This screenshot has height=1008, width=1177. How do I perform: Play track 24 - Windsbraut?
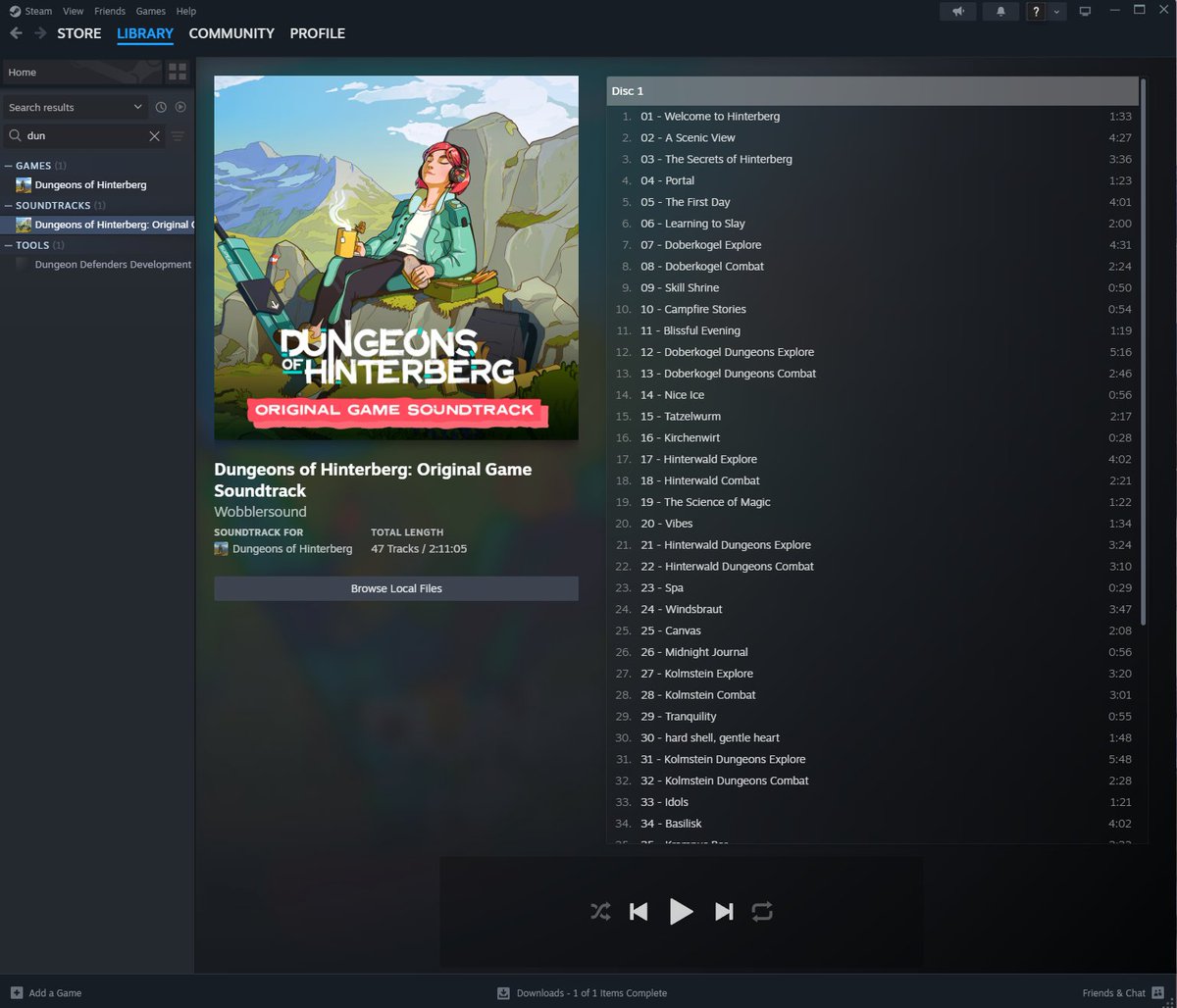pyautogui.click(x=872, y=609)
